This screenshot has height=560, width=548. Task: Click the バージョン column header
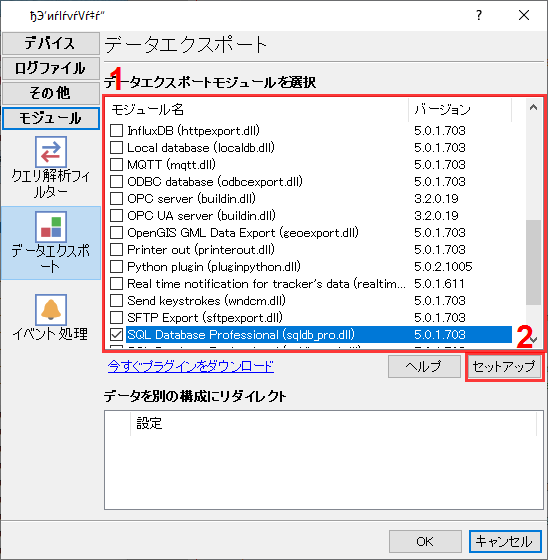pos(460,109)
